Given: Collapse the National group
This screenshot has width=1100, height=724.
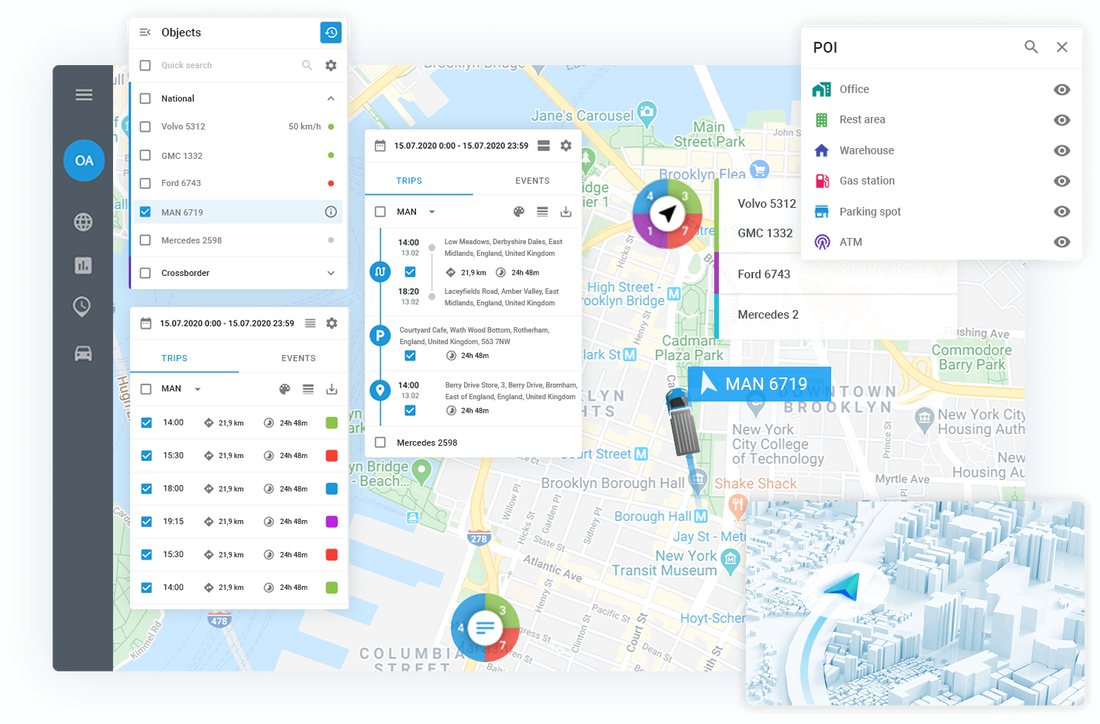Looking at the screenshot, I should point(331,99).
